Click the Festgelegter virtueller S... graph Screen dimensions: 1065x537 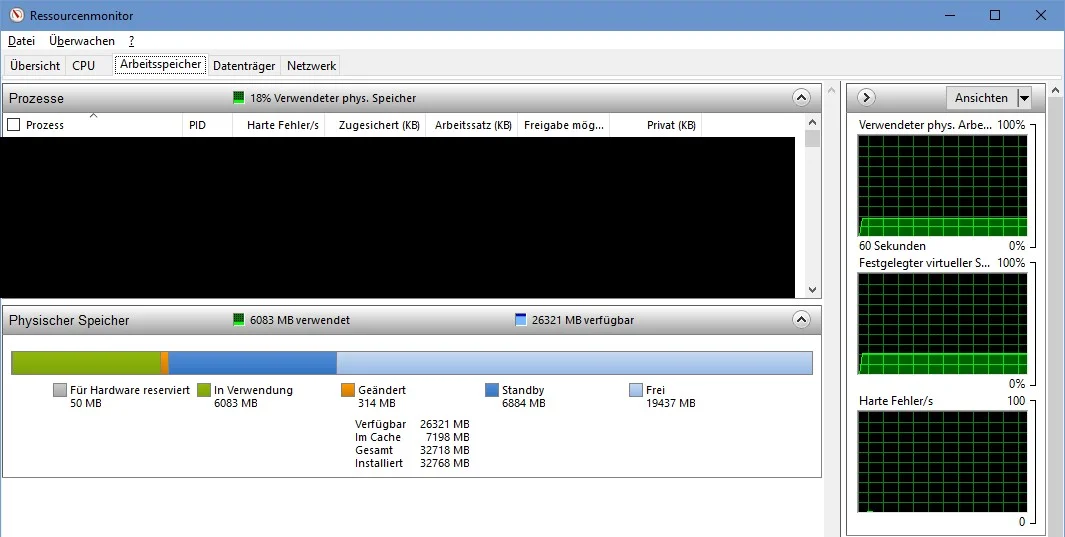coord(943,323)
